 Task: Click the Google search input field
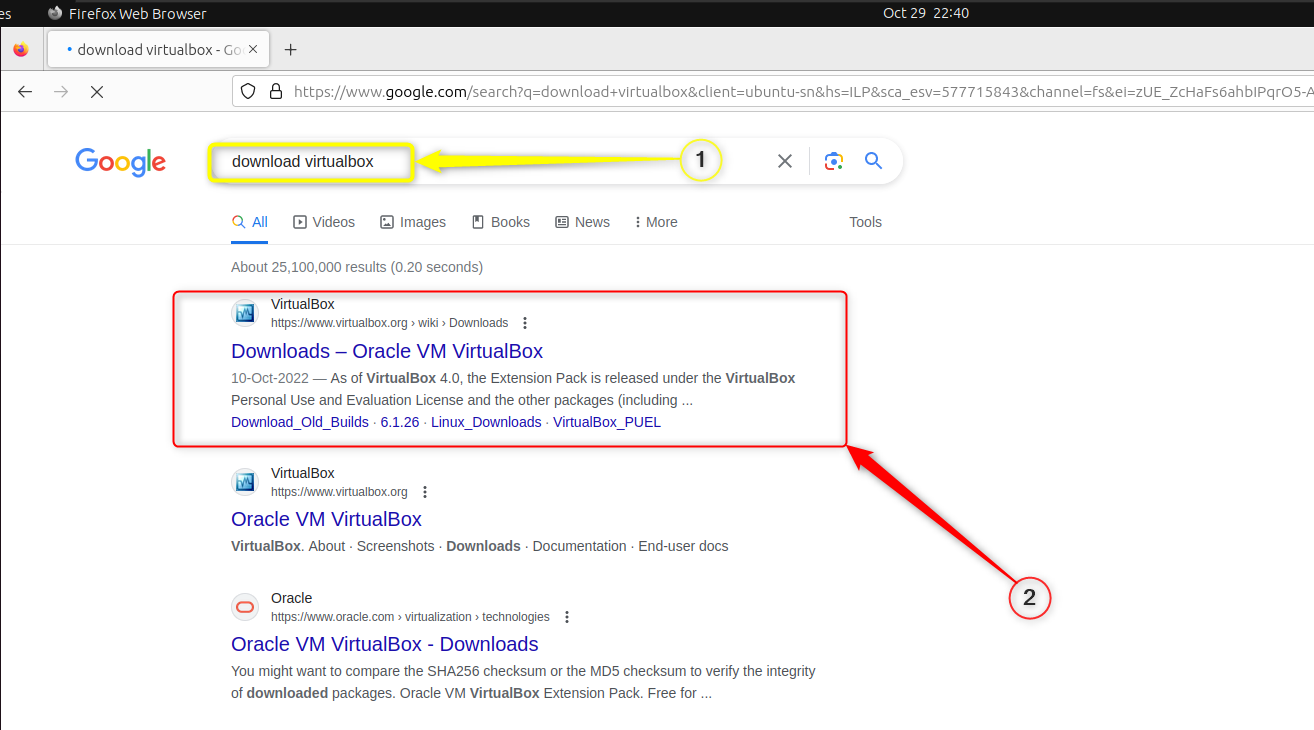(490, 161)
